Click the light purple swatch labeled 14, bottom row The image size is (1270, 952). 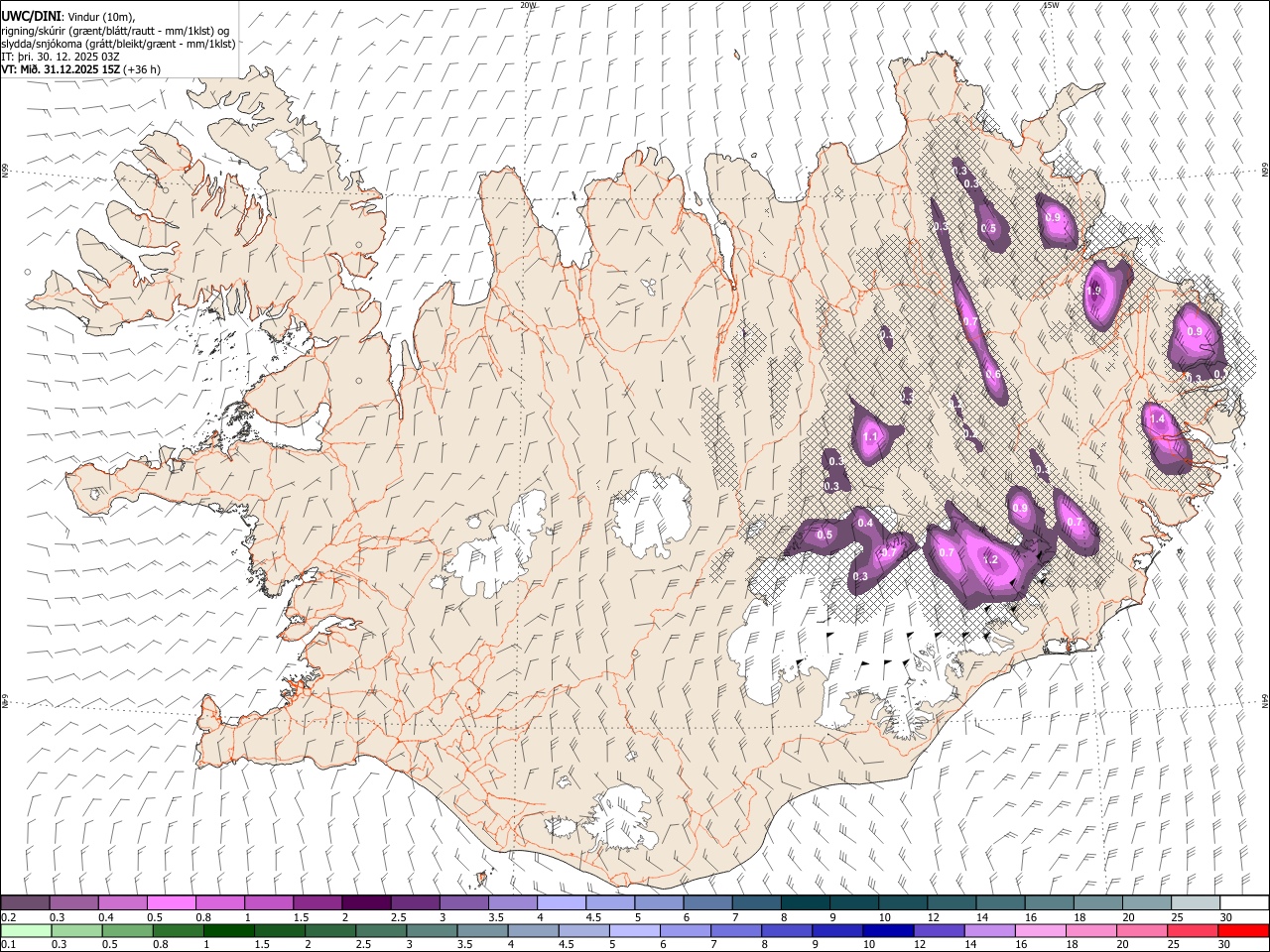pyautogui.click(x=988, y=930)
